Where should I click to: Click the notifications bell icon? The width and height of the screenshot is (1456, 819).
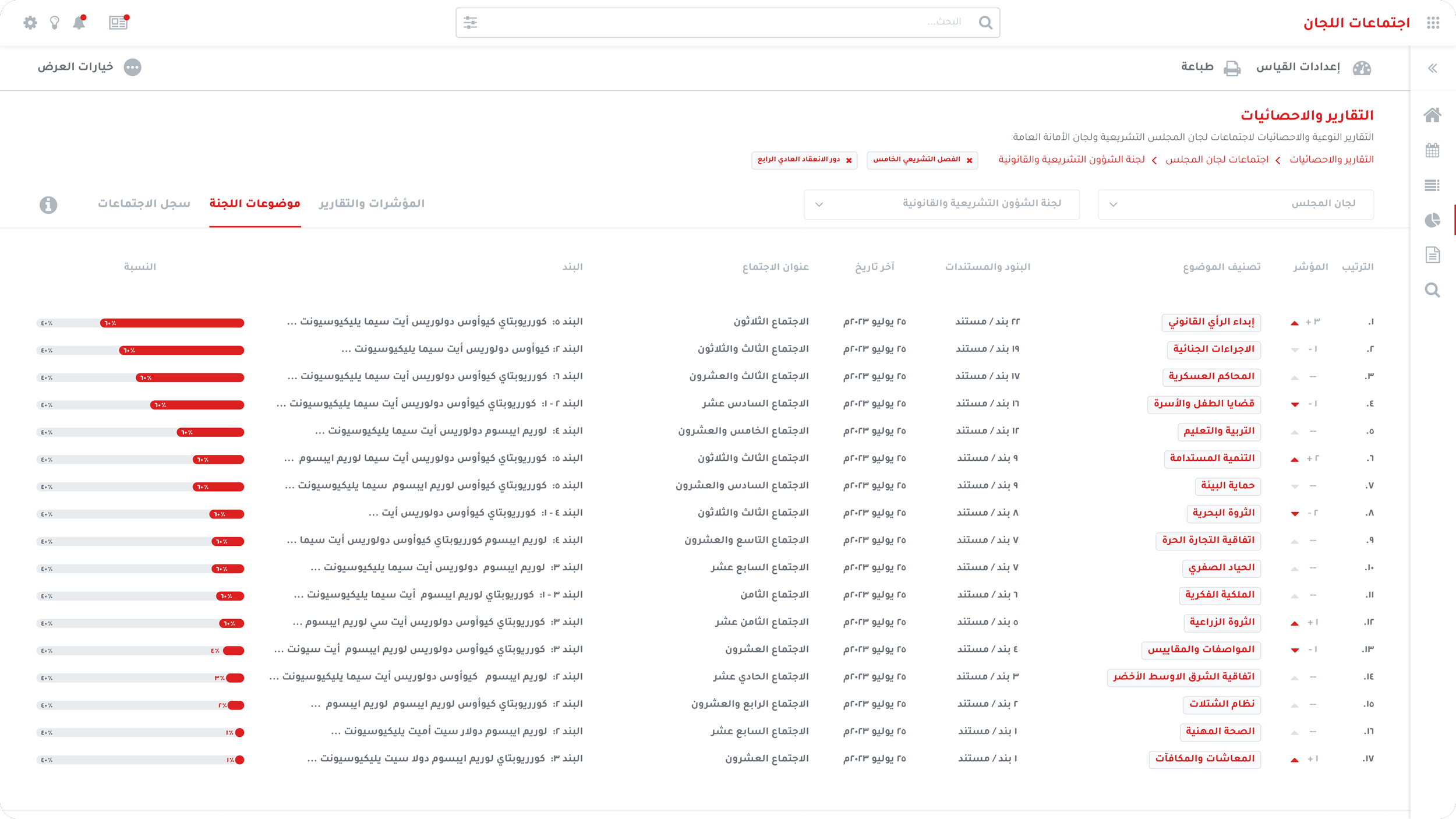coord(79,23)
